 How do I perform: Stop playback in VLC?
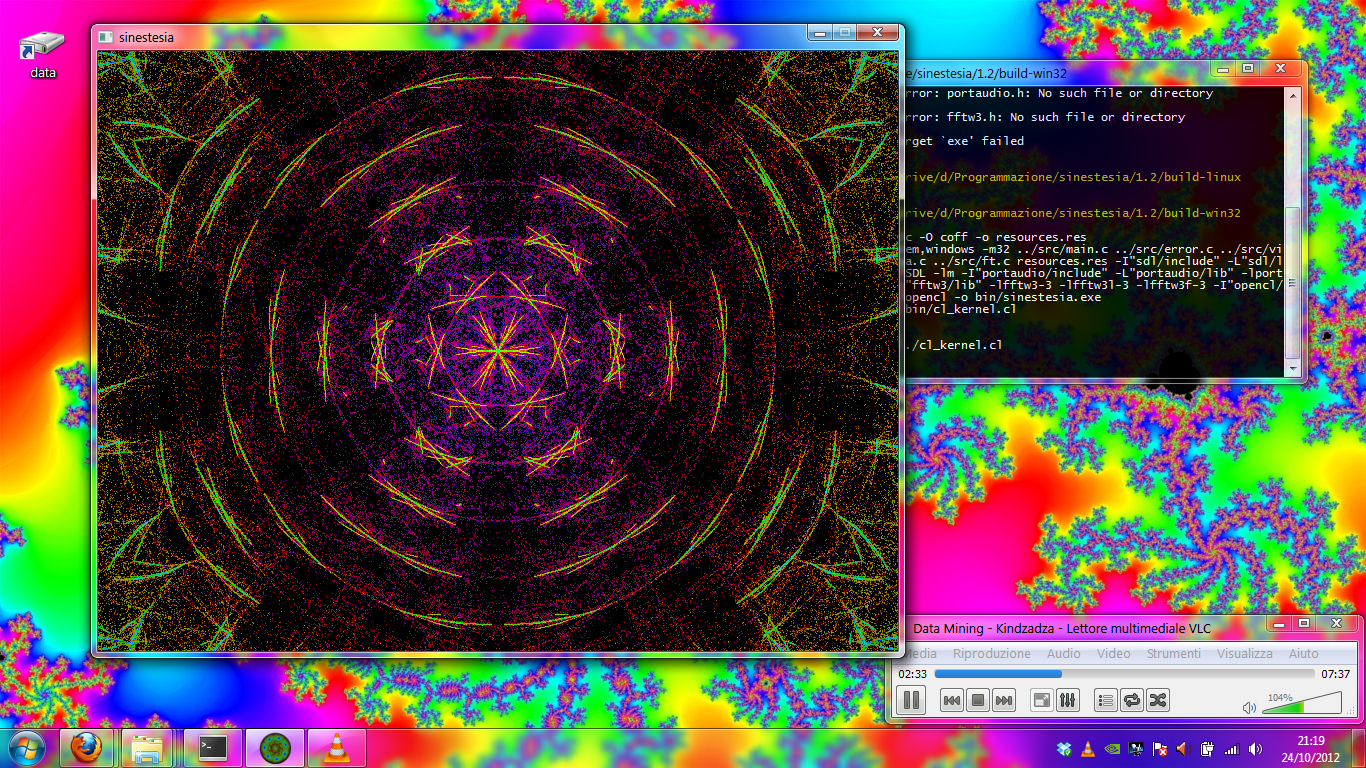click(x=978, y=701)
